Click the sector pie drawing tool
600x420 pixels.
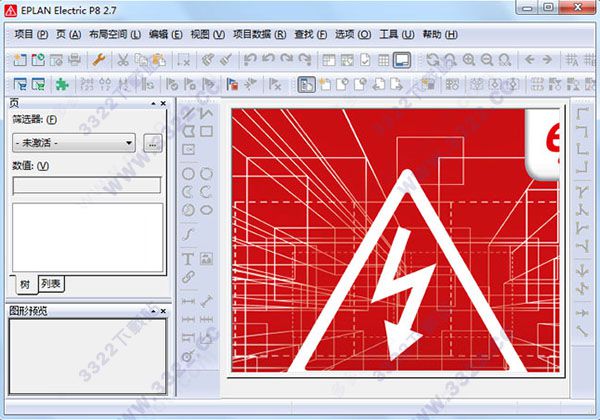tap(188, 210)
